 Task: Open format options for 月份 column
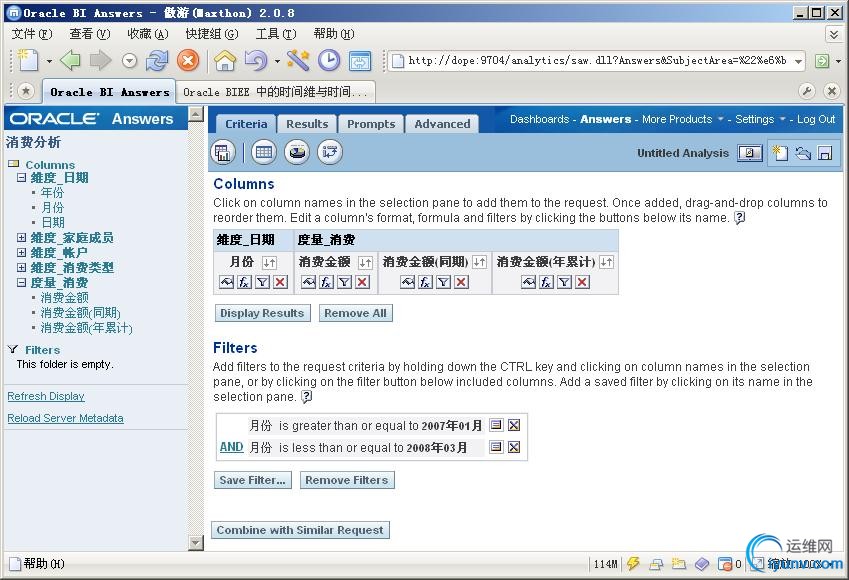coord(226,282)
